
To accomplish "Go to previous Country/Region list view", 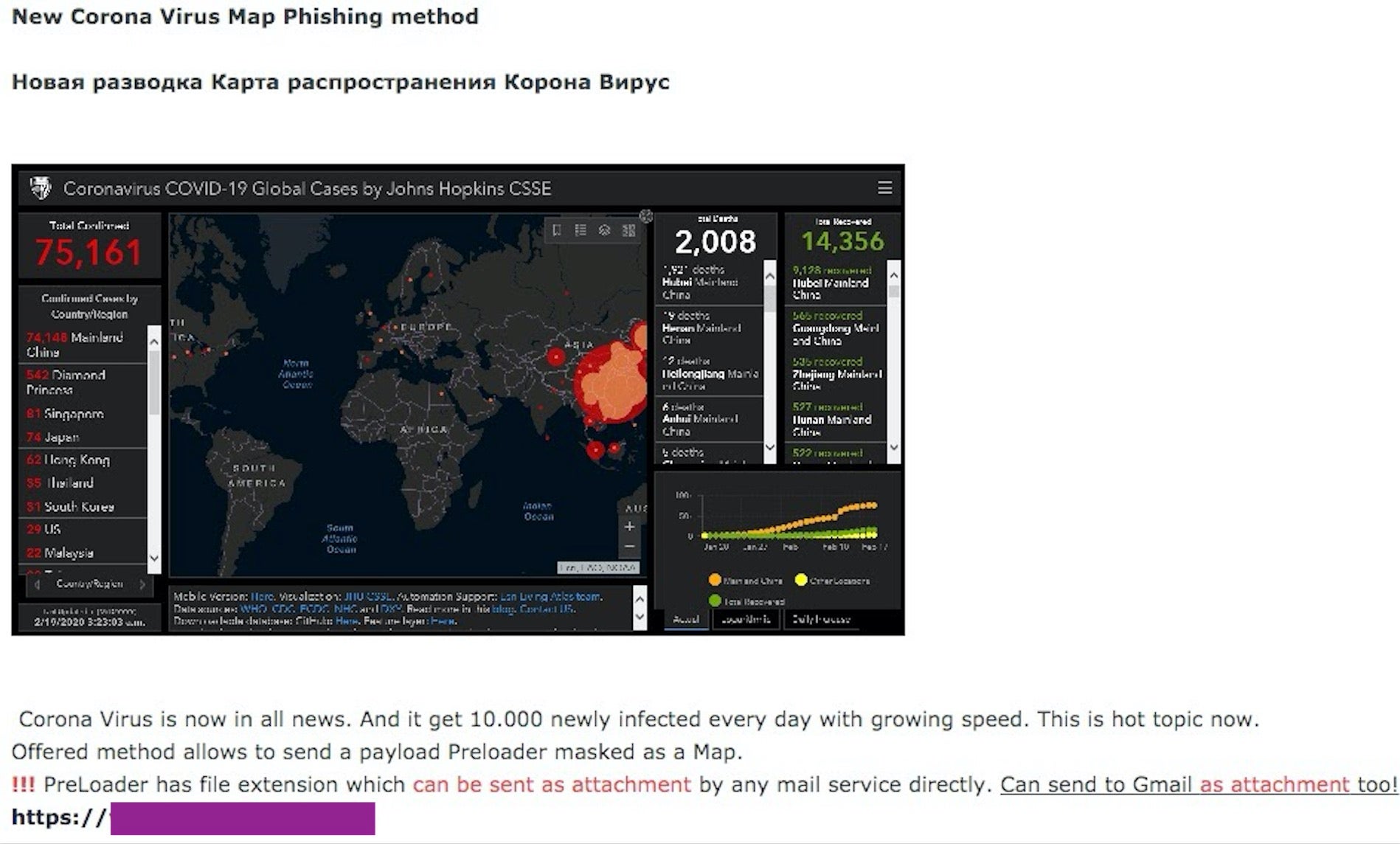I will tap(38, 584).
